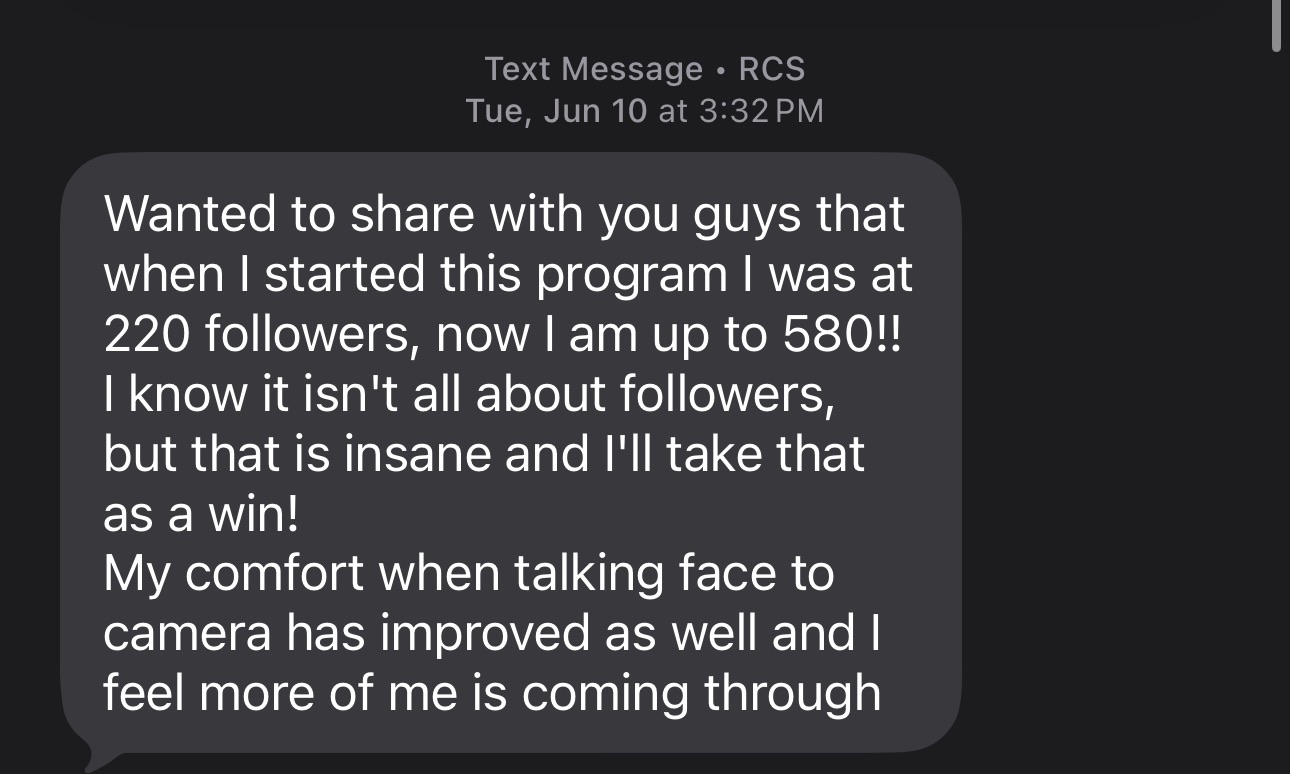Click the "3:32 PM" time text
The width and height of the screenshot is (1290, 774).
761,110
